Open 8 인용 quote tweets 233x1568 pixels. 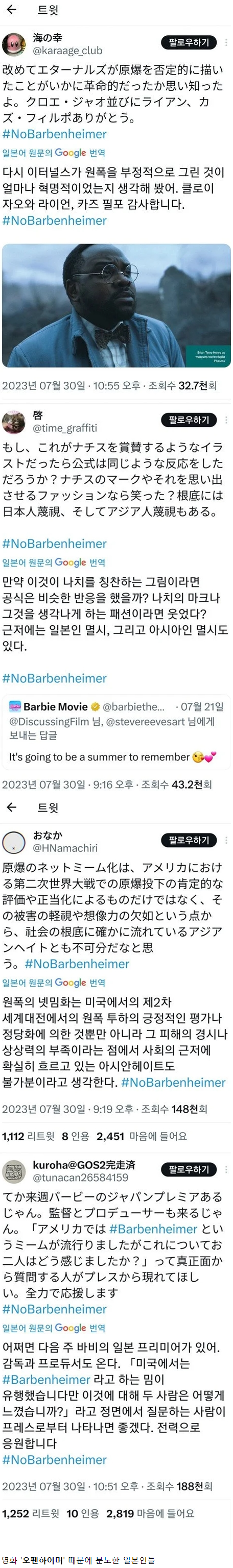(76, 1136)
